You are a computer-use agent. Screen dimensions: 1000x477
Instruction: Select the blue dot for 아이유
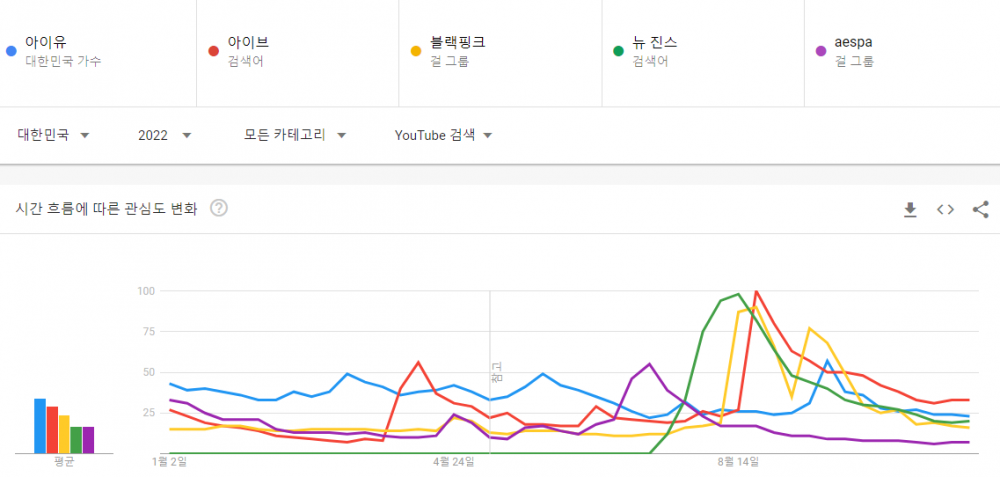11,51
